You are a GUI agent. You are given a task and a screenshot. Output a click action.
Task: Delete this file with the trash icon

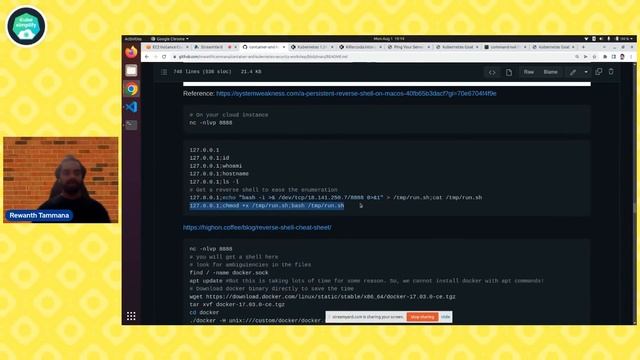611,71
